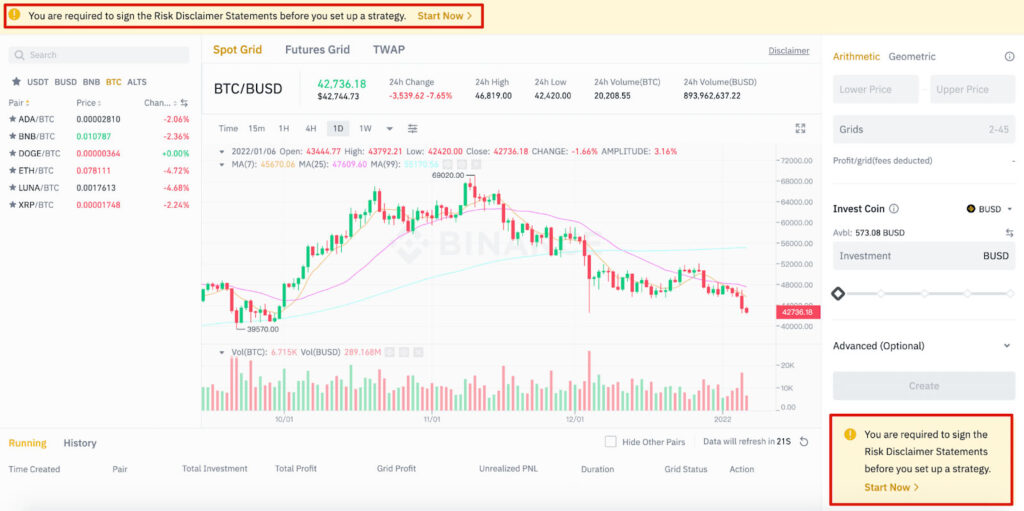The image size is (1024, 511).
Task: Click the last stop on investment slider
Action: (x=1010, y=294)
